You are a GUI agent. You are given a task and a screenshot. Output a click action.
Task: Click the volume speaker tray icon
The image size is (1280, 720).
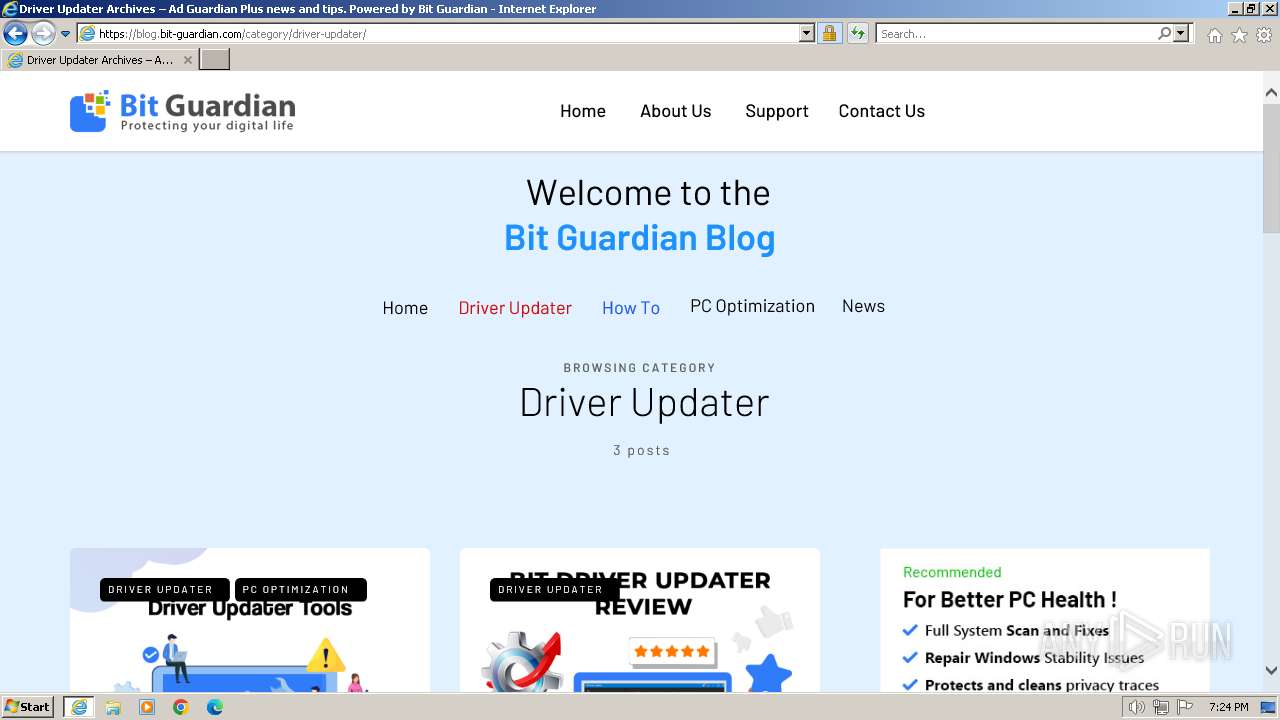(1137, 707)
